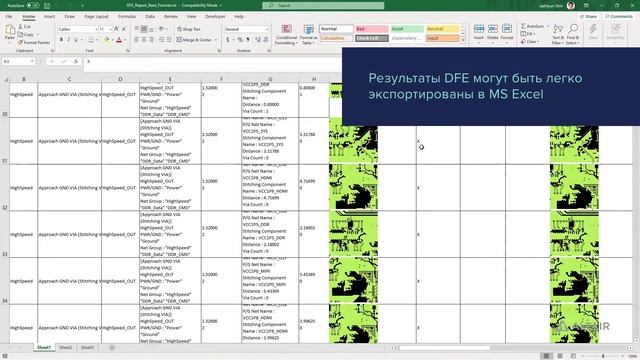Click the Orientation icon
The height and width of the screenshot is (360, 640).
click(162, 29)
